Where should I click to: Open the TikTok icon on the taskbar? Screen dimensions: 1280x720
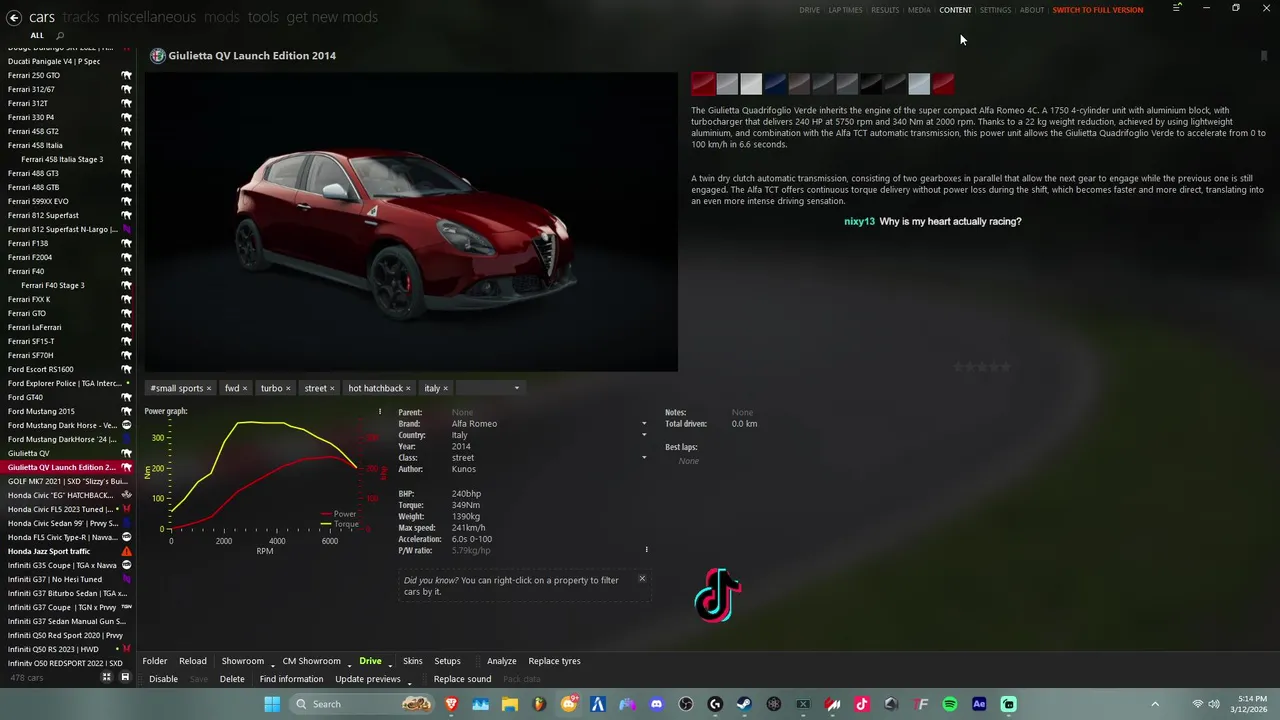[x=862, y=704]
